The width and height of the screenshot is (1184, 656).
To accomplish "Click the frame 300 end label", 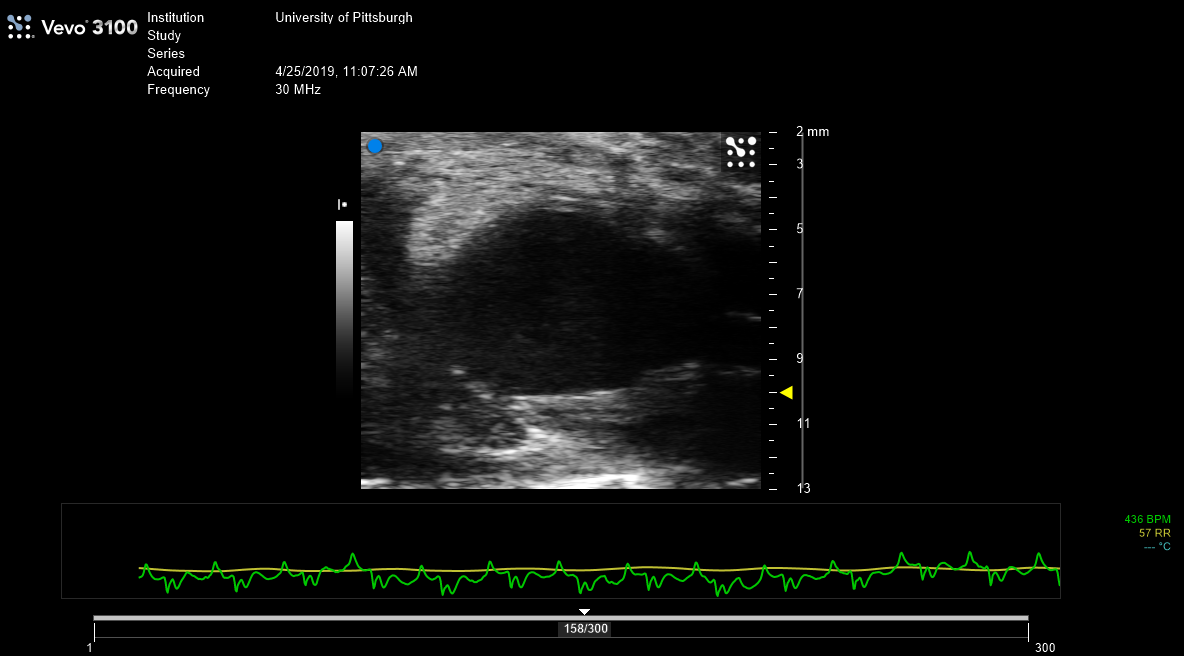I will pyautogui.click(x=1045, y=648).
